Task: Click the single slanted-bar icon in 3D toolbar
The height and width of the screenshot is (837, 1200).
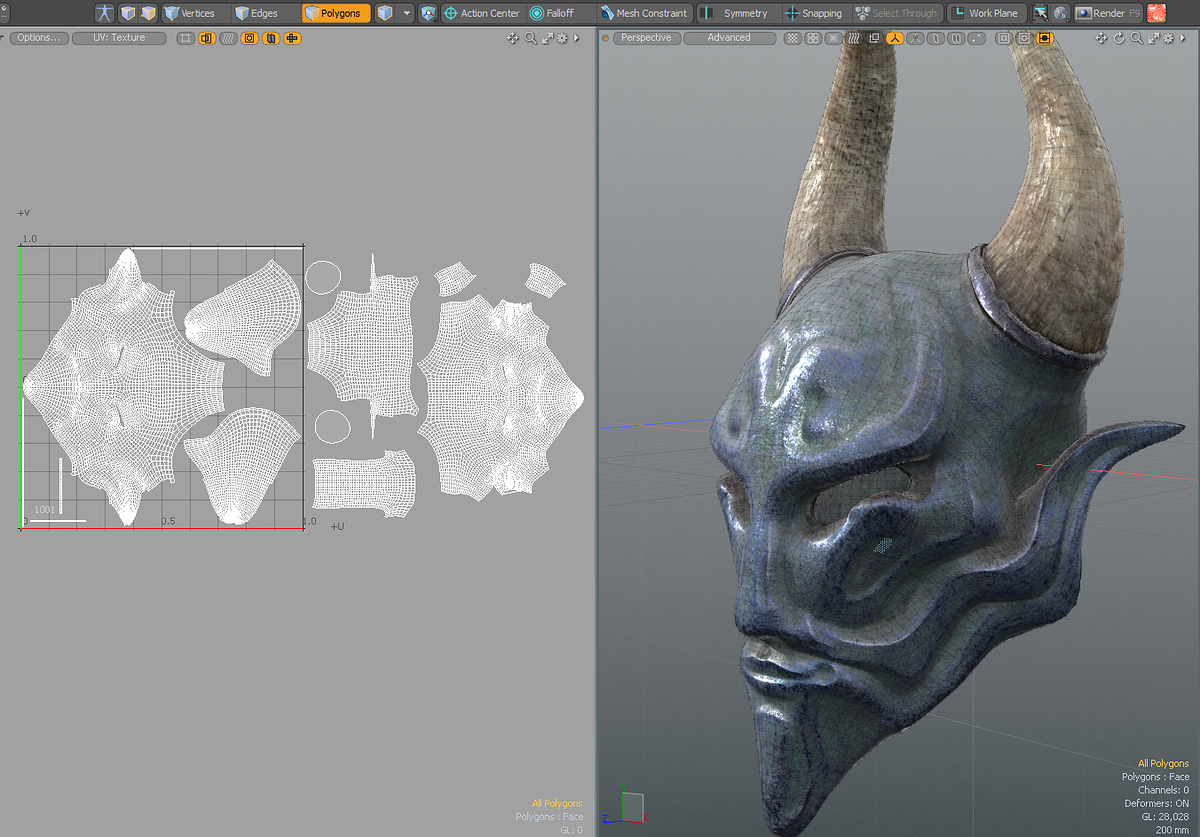Action: pos(936,38)
